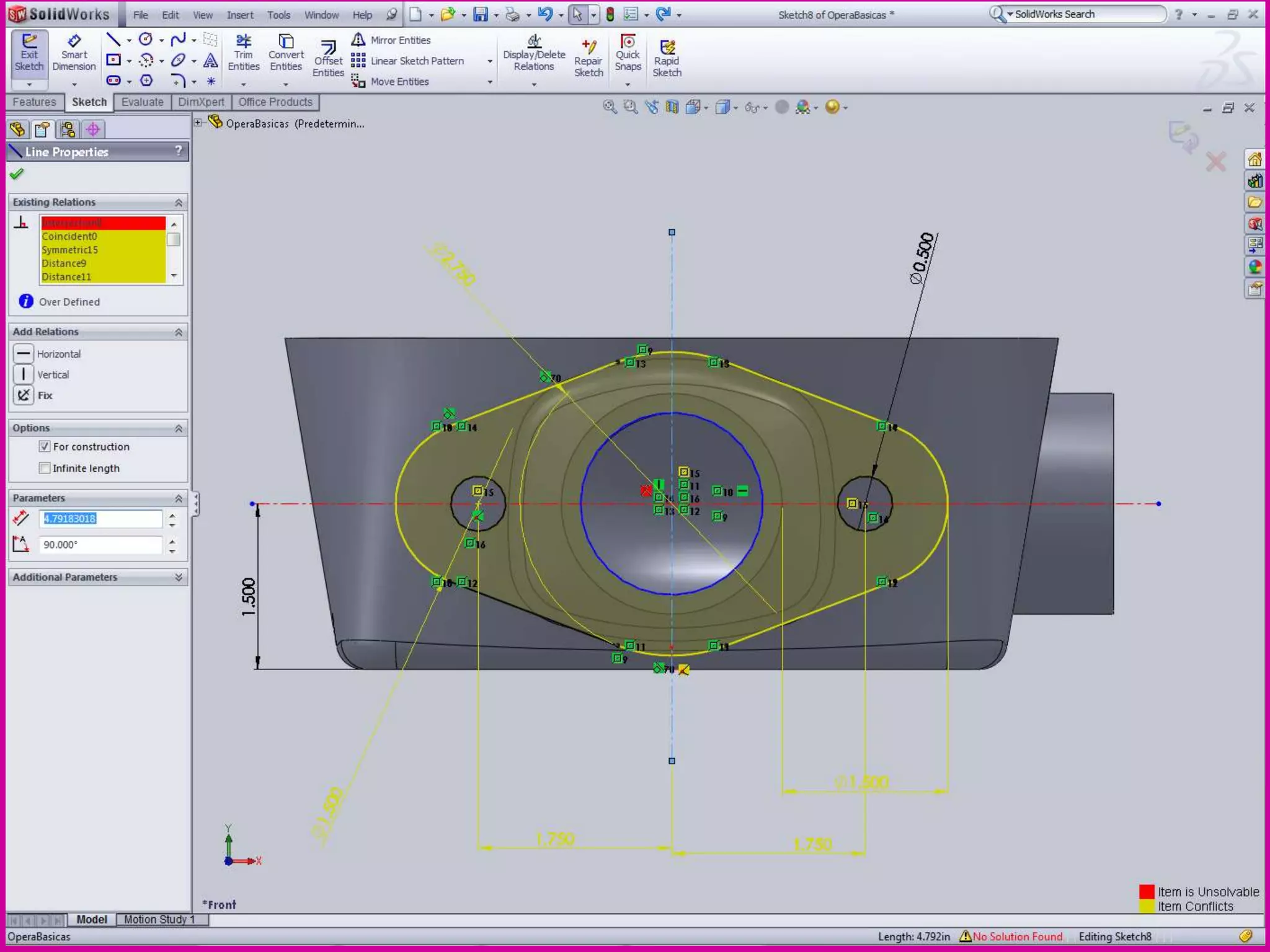Enable the Infinite length checkbox
Screen dimensions: 1270x952
pos(45,468)
